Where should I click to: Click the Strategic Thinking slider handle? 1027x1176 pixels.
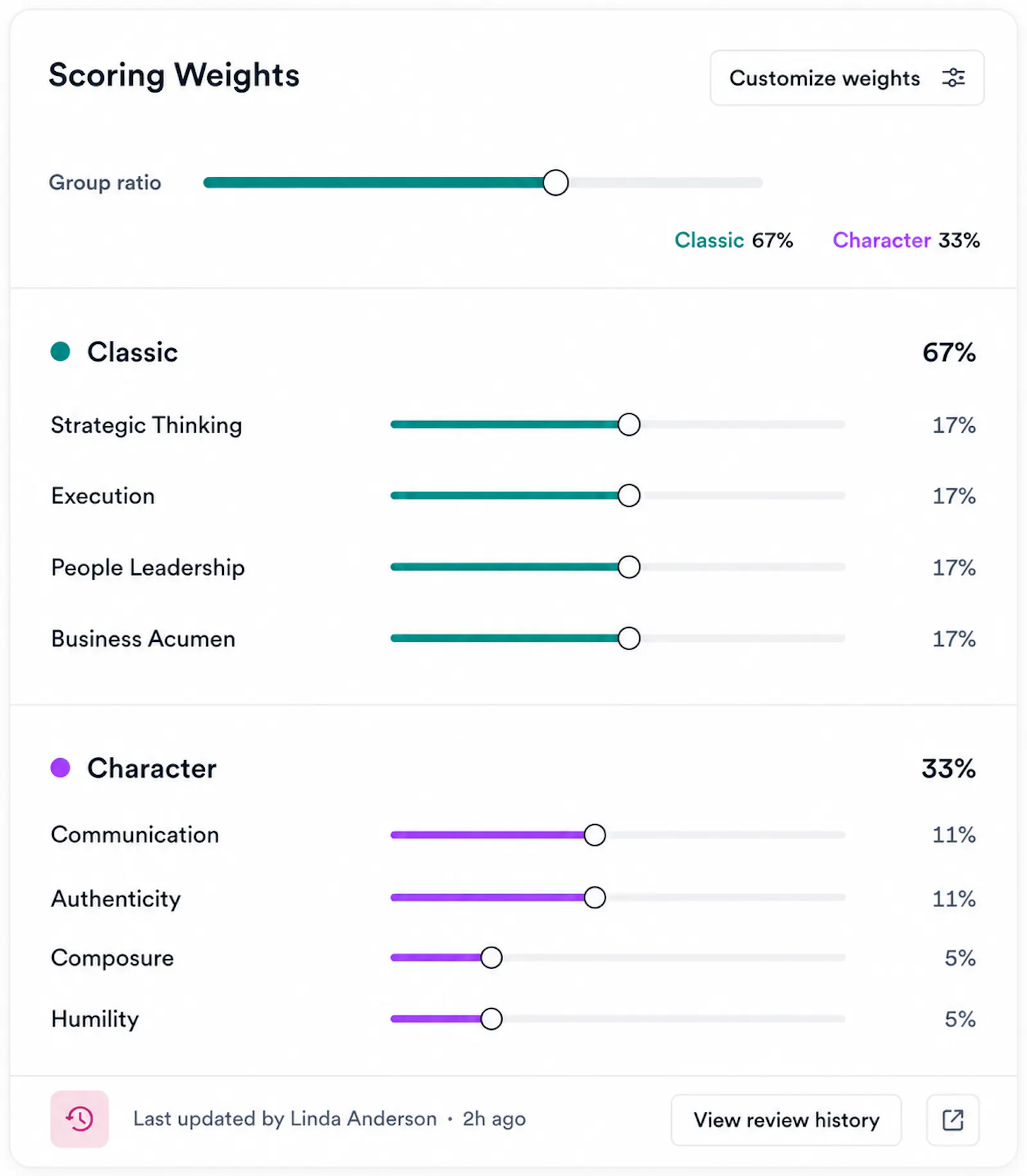(629, 424)
